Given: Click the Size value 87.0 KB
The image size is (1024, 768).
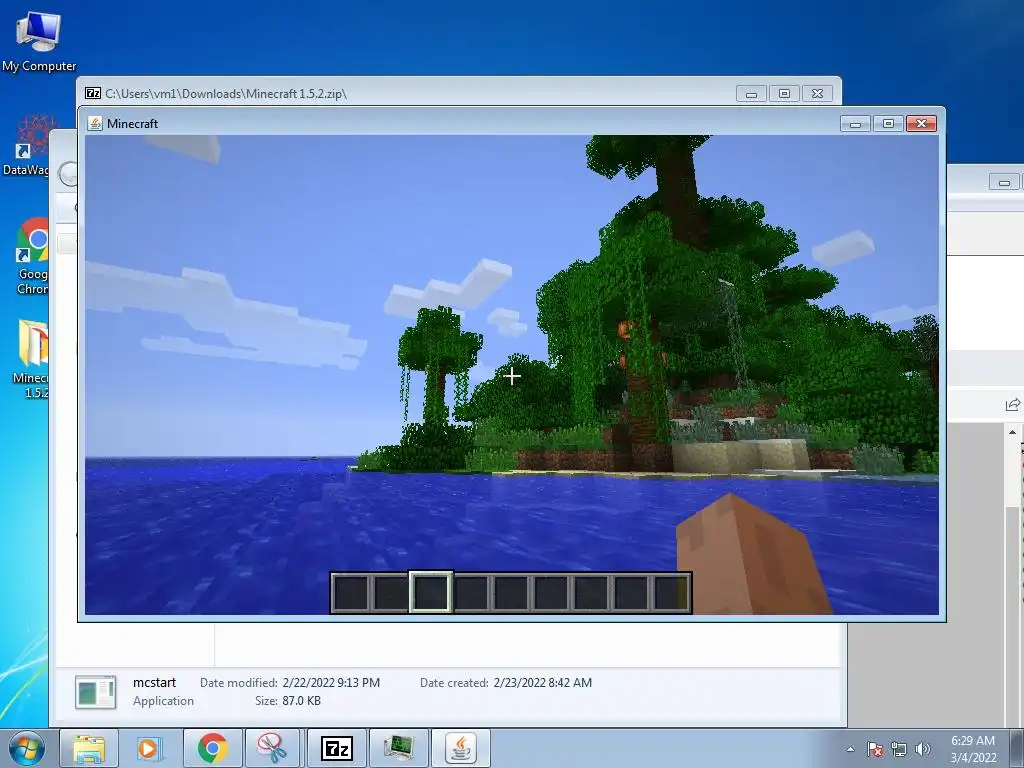Looking at the screenshot, I should coord(301,701).
